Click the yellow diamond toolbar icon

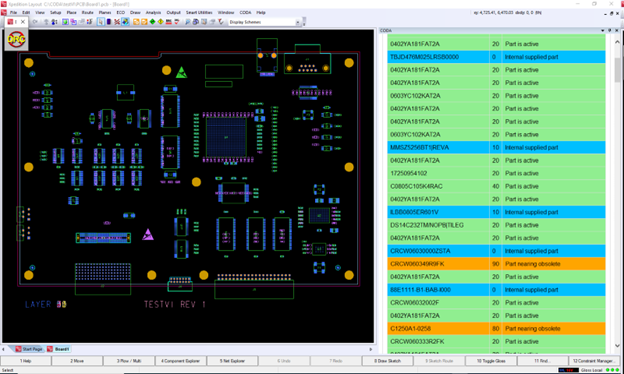point(161,22)
